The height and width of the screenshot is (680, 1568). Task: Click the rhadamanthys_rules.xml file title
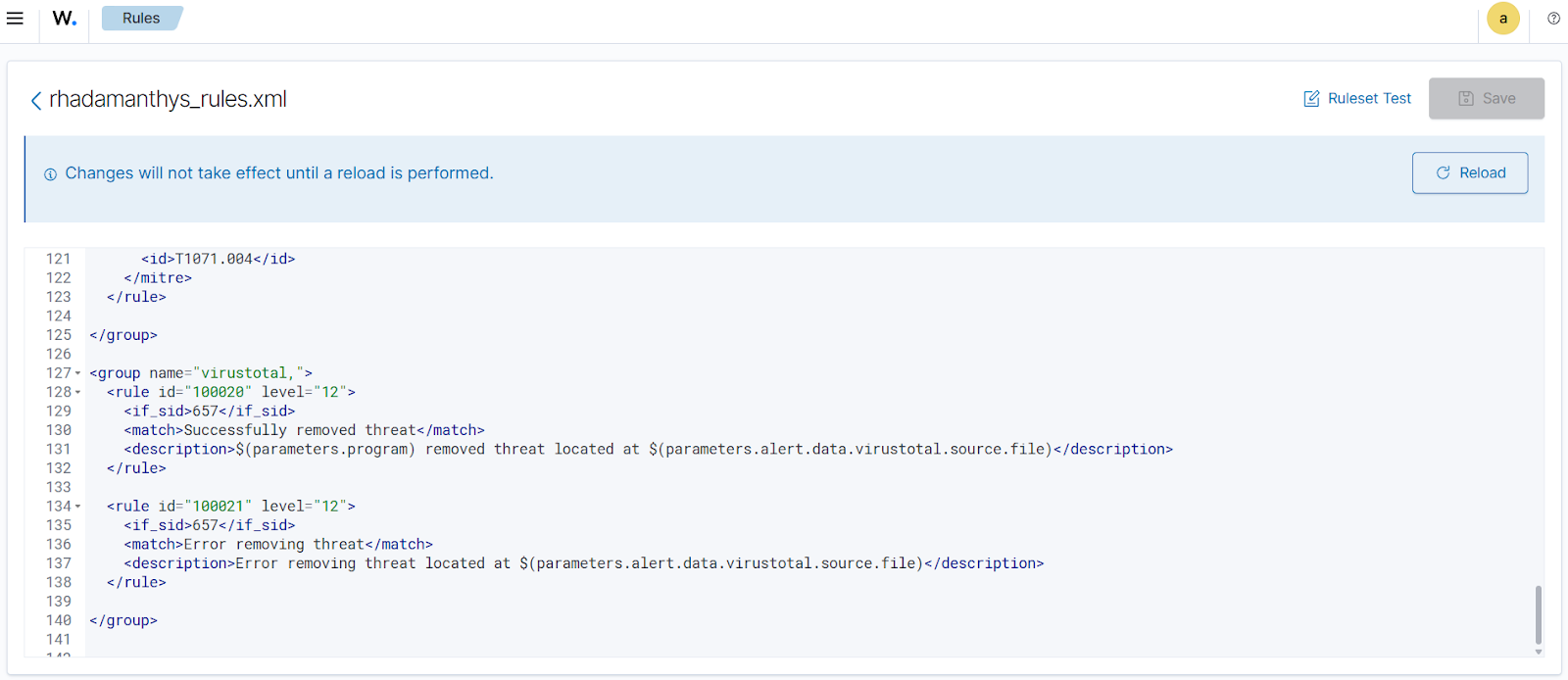[x=168, y=100]
